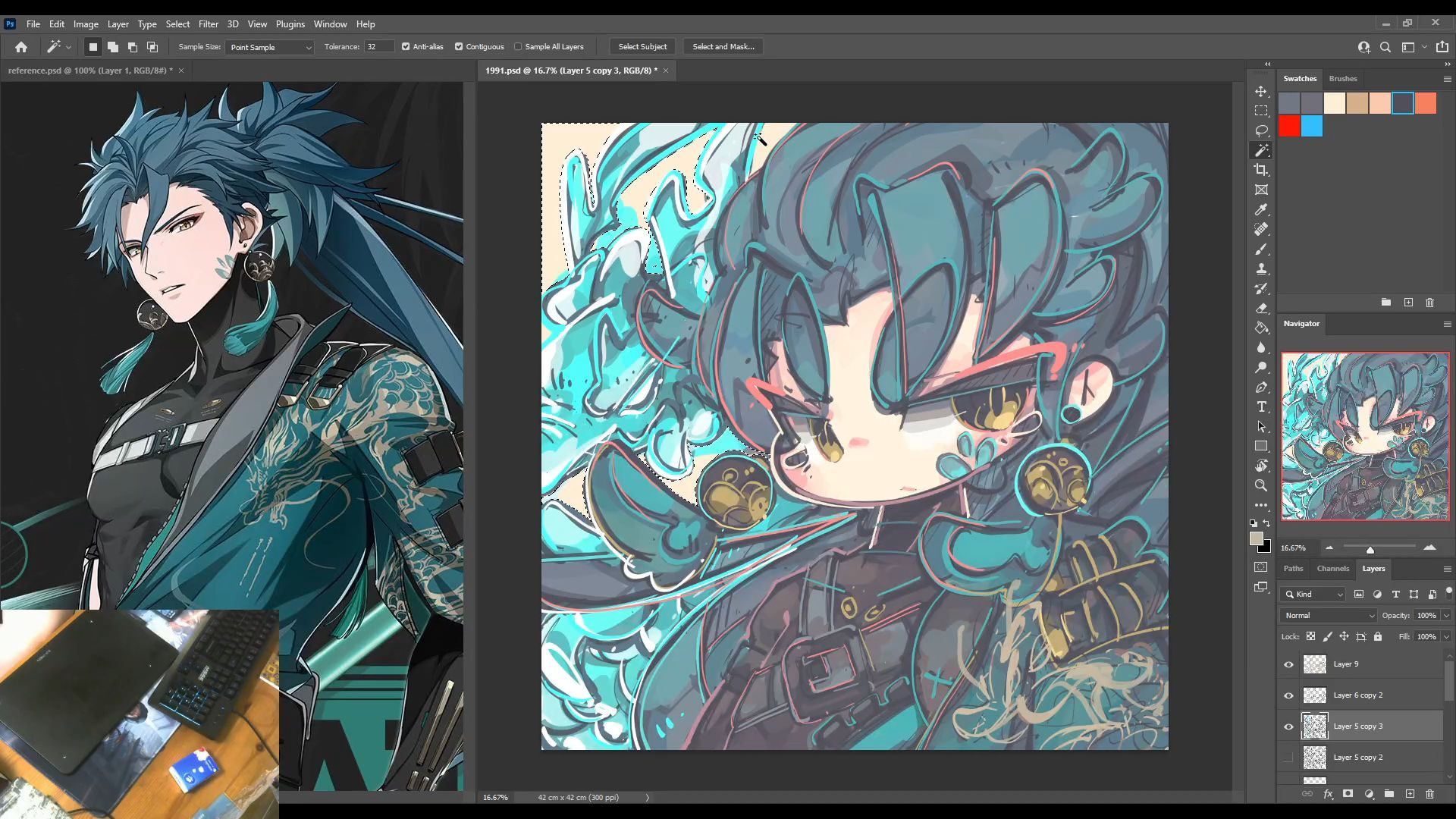Click the Home icon in options bar
The width and height of the screenshot is (1456, 819).
[21, 47]
